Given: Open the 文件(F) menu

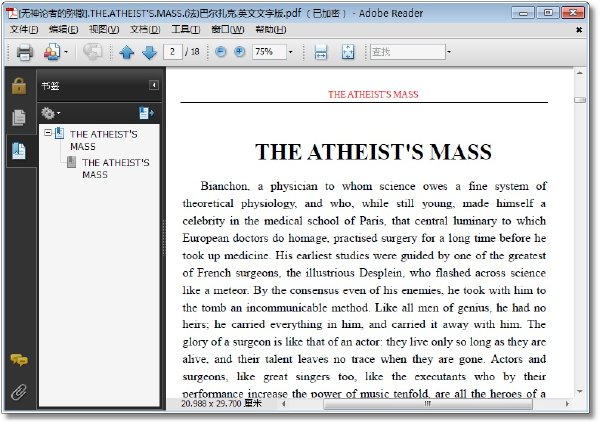Looking at the screenshot, I should coord(24,29).
